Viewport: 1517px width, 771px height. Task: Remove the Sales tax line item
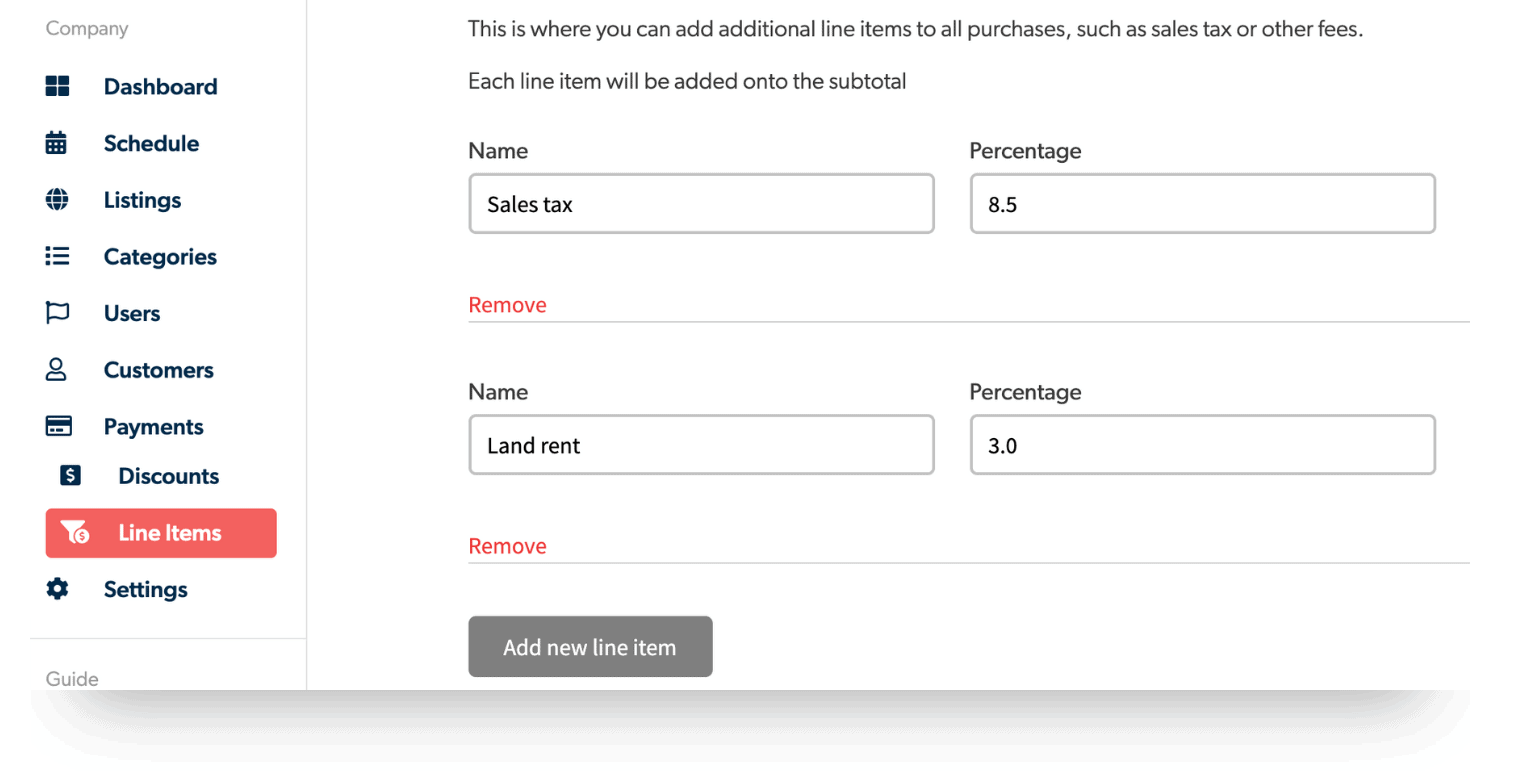point(507,305)
